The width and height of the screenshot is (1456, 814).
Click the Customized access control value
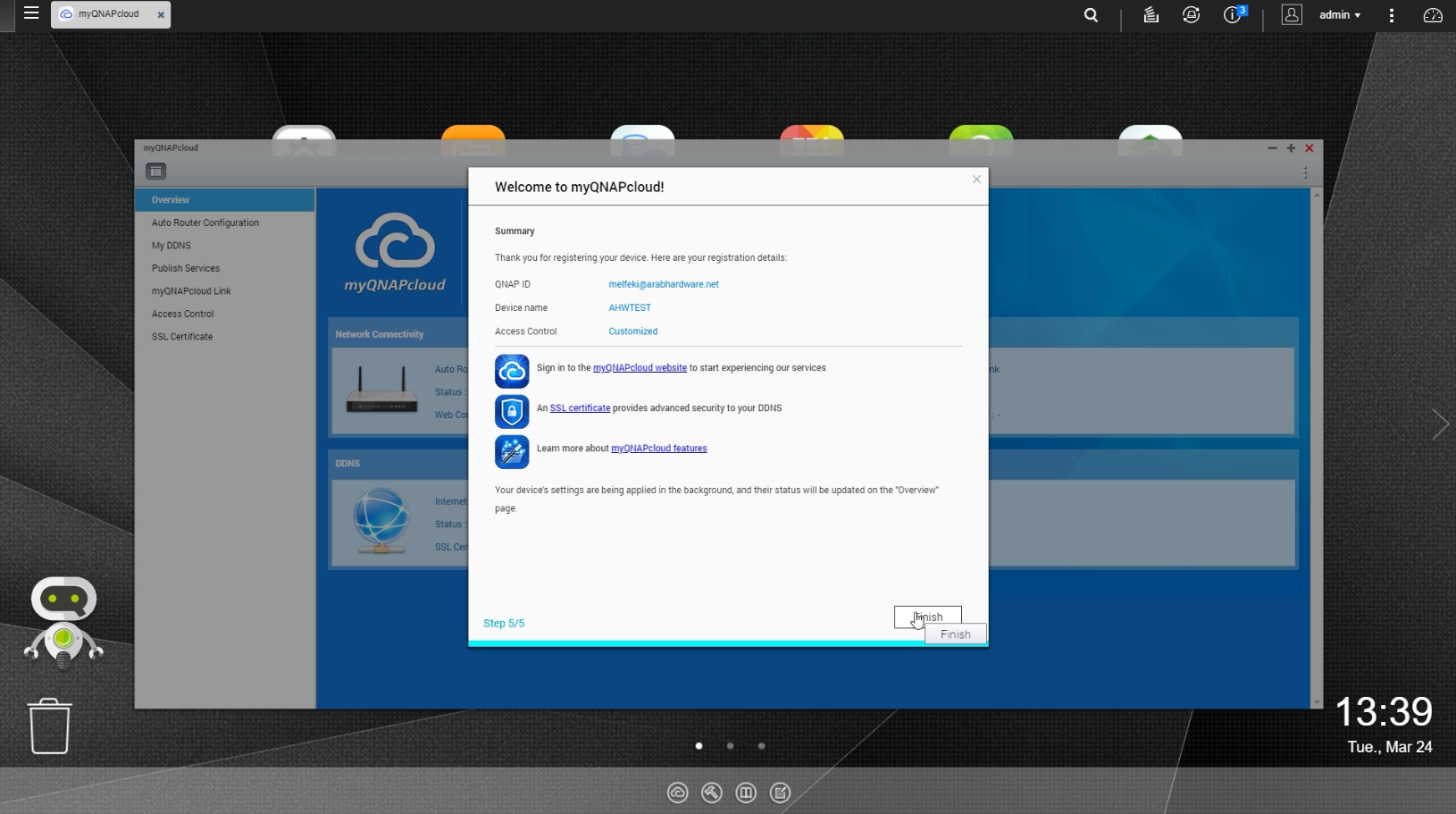632,331
